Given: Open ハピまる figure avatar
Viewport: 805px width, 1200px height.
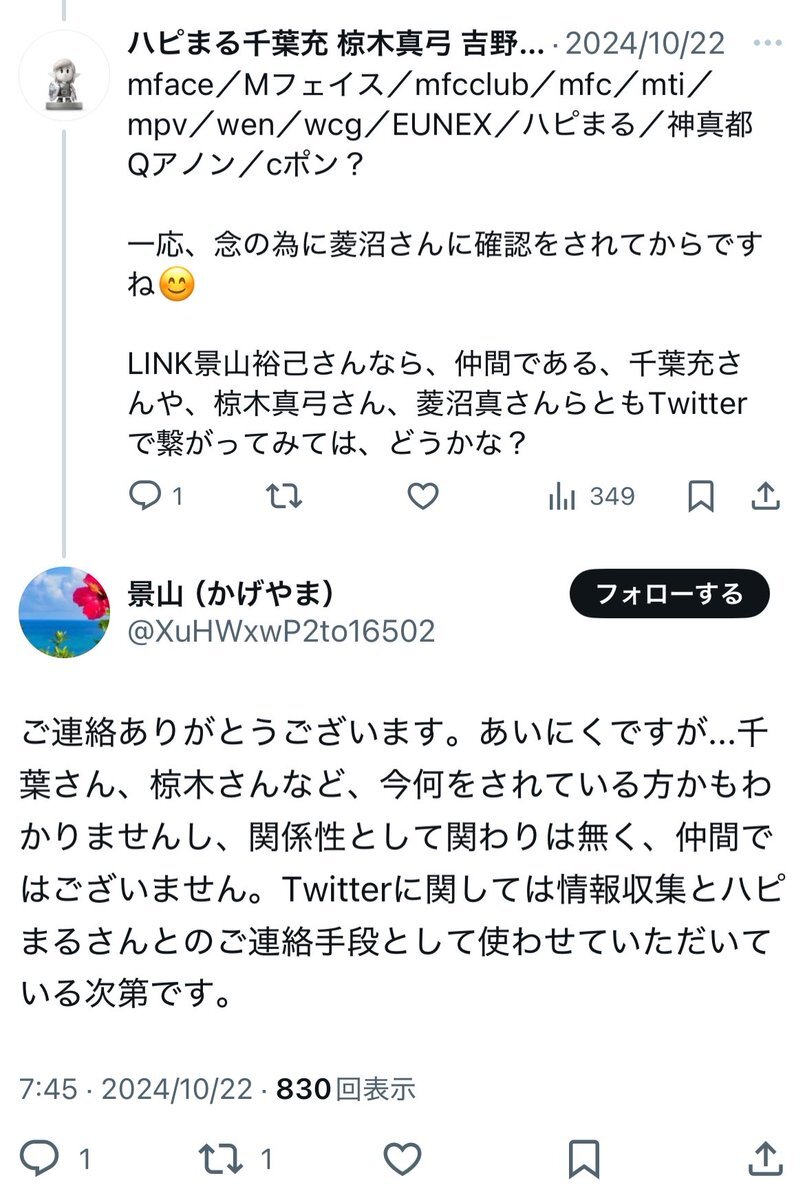Looking at the screenshot, I should click(64, 77).
